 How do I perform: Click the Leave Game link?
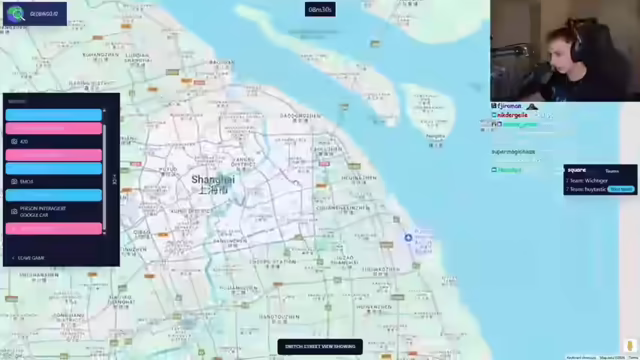click(28, 258)
